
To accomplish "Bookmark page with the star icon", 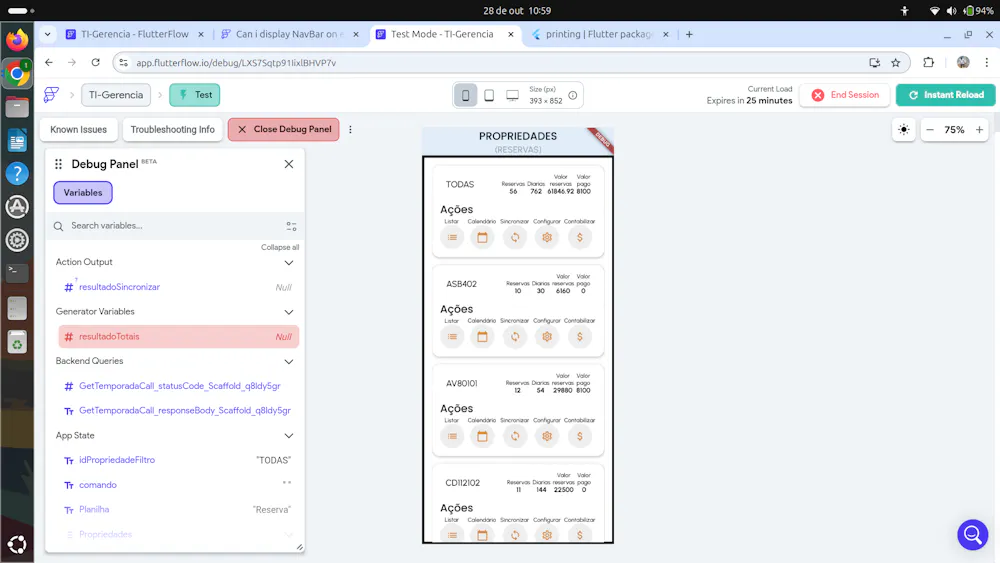I will pyautogui.click(x=895, y=62).
